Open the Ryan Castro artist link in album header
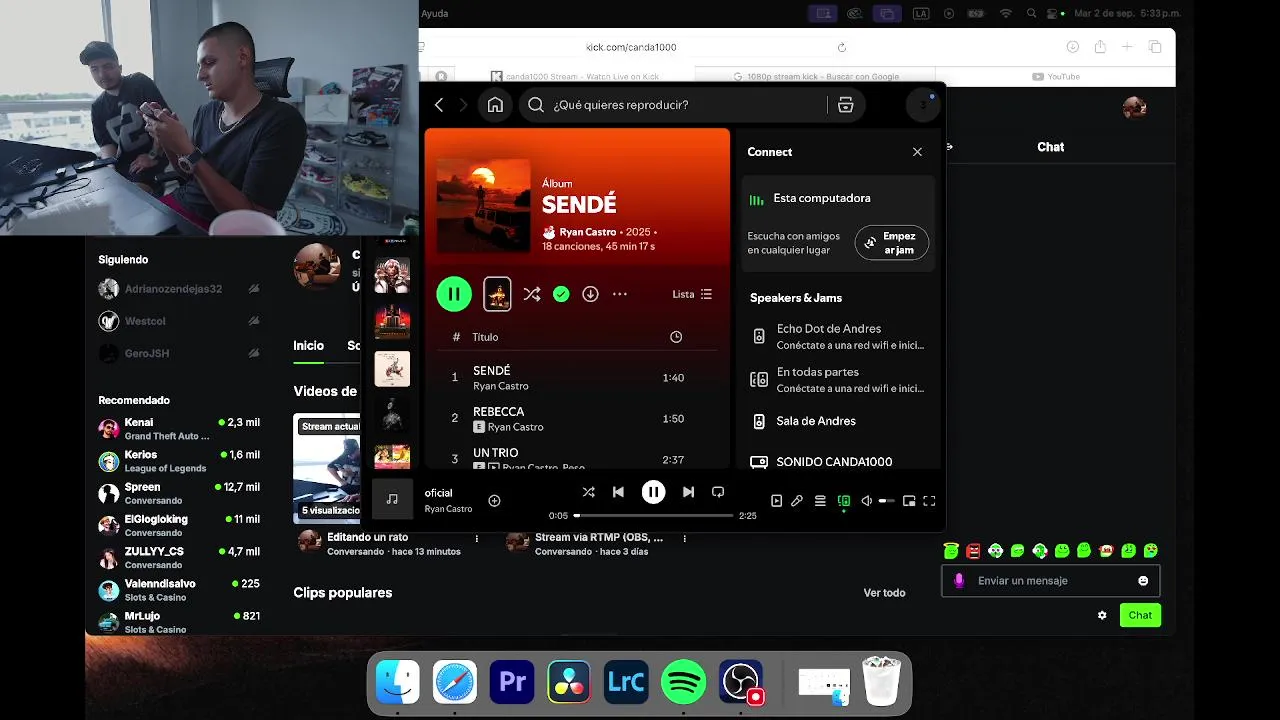This screenshot has width=1280, height=720. point(587,232)
